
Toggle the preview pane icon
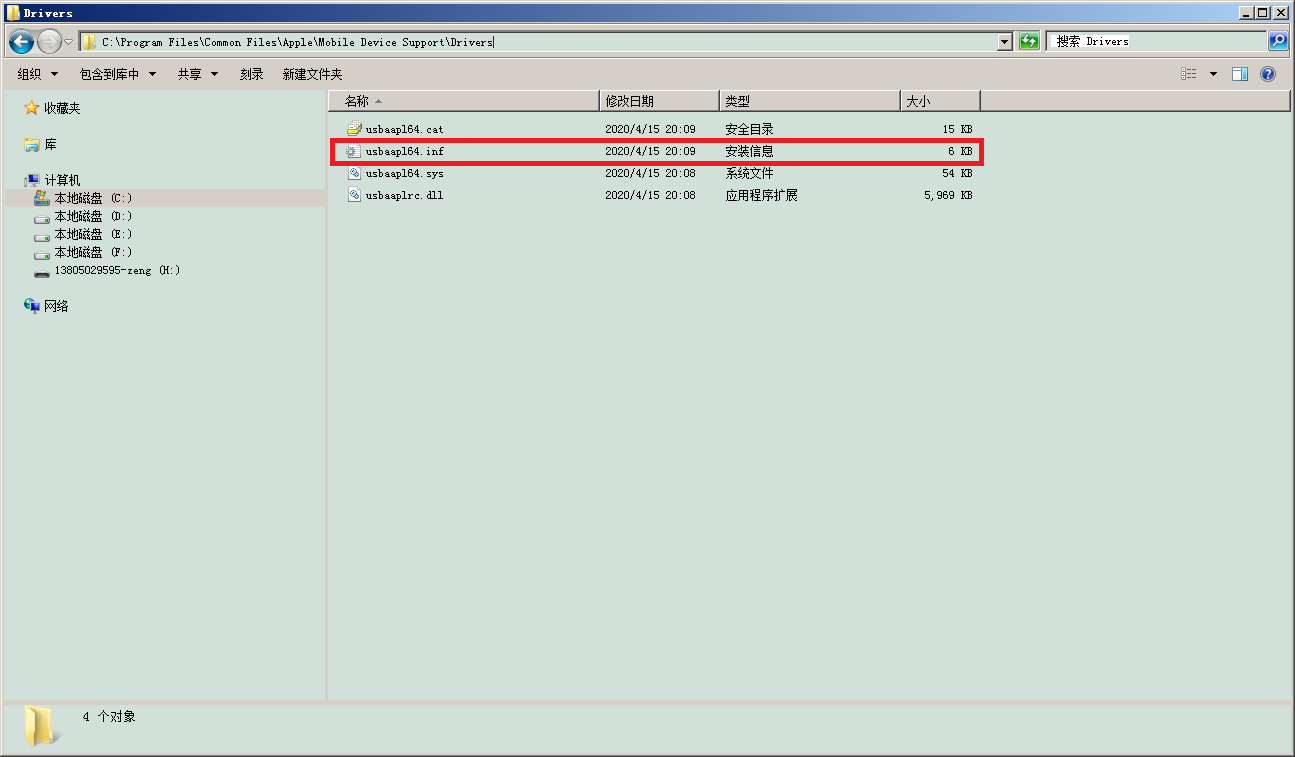(1240, 74)
